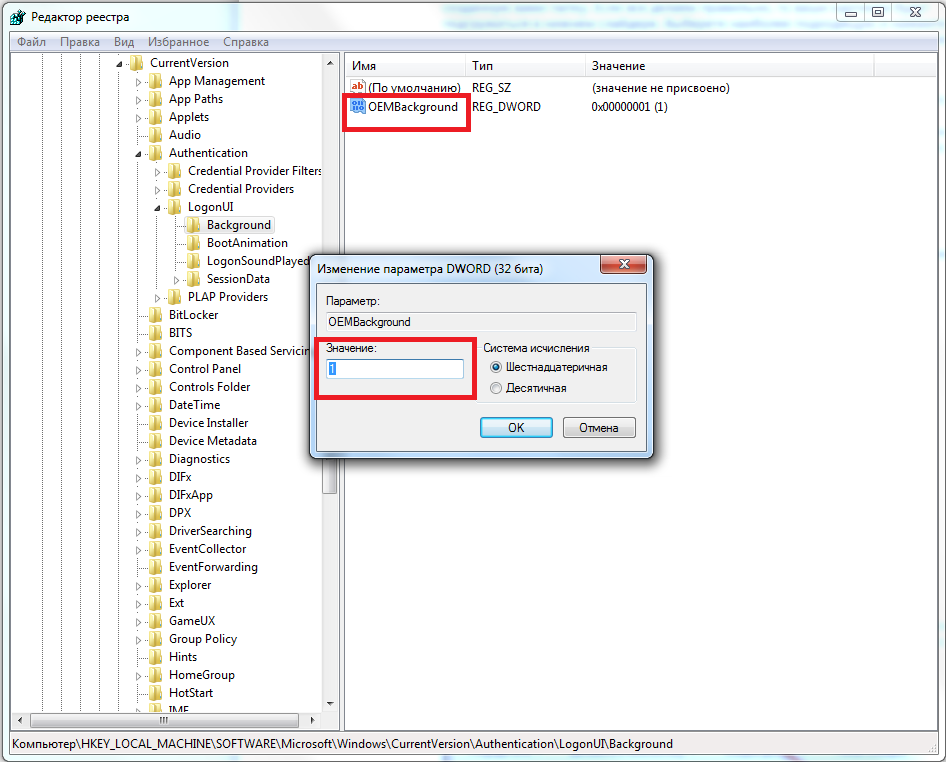Viewport: 946px width, 762px height.
Task: Click the default string value icon
Action: point(358,88)
